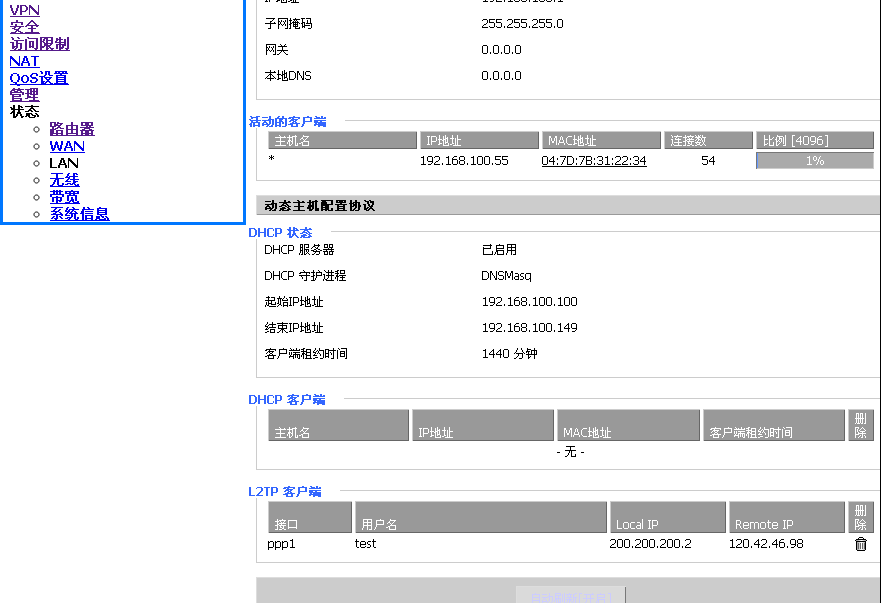Open the 管理 administration section
This screenshot has height=603, width=881.
coord(24,95)
